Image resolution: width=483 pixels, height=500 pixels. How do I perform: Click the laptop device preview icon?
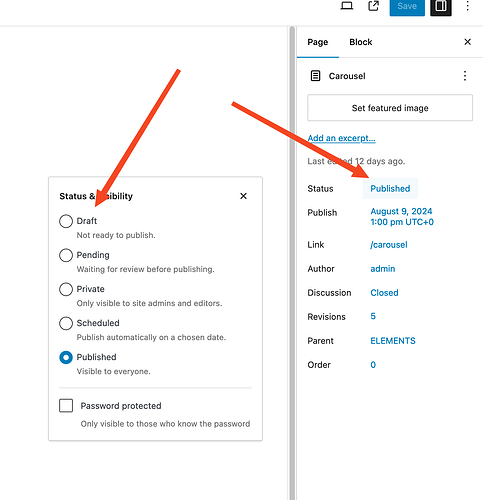pyautogui.click(x=347, y=6)
